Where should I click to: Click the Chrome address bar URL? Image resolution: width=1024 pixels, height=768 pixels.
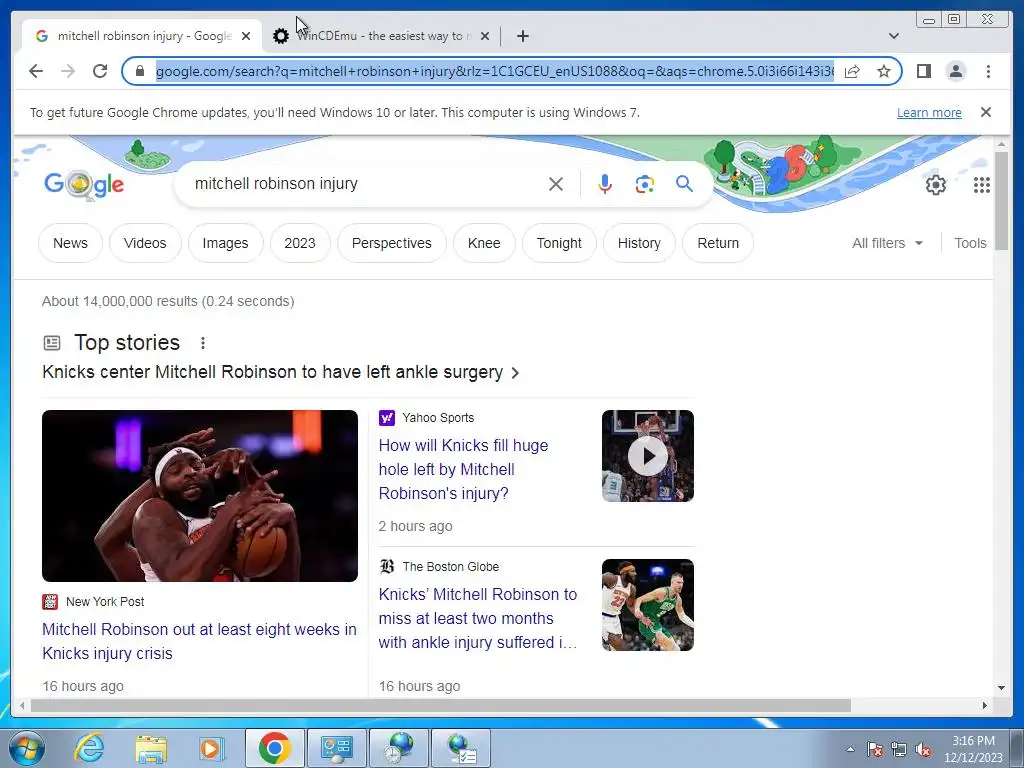[494, 71]
